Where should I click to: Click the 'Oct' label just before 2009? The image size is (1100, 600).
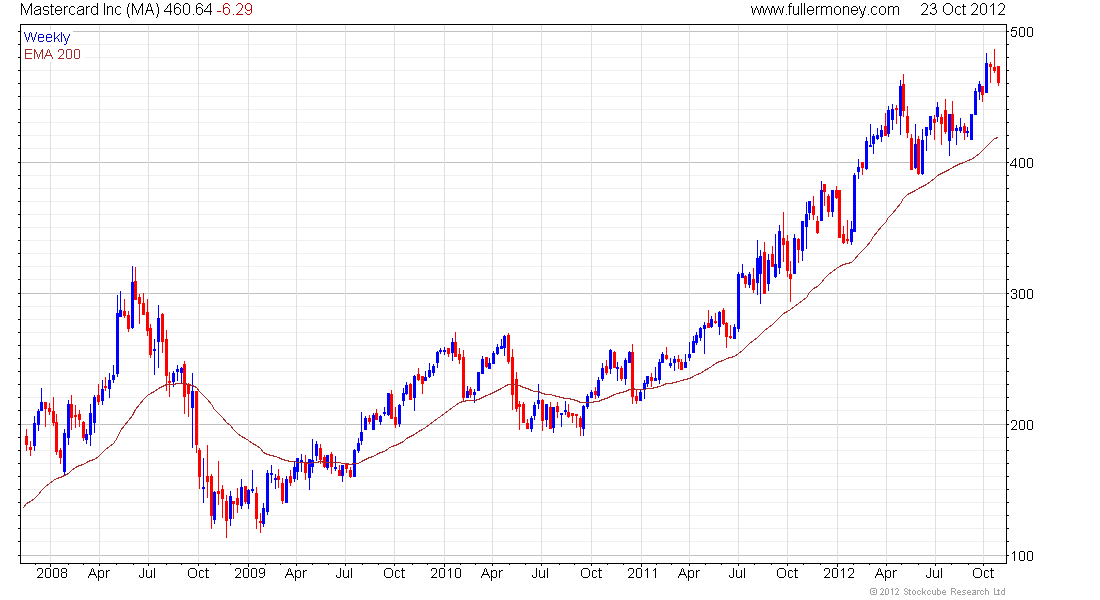pyautogui.click(x=198, y=573)
